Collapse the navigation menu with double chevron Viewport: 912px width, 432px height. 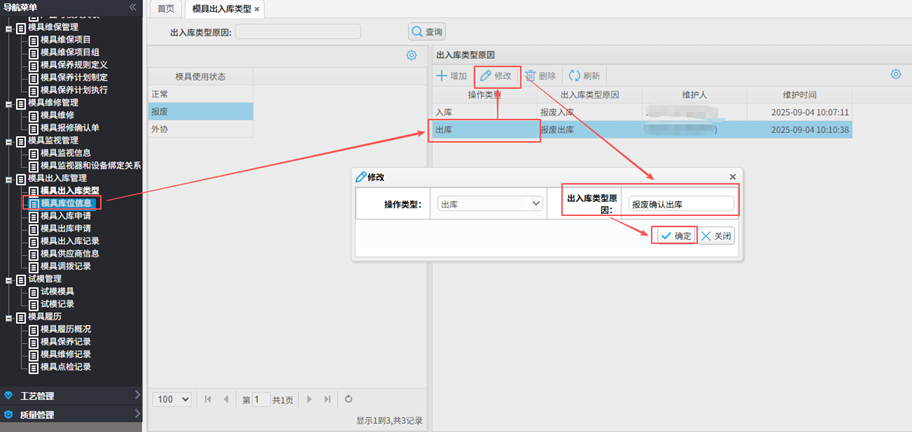coord(133,7)
